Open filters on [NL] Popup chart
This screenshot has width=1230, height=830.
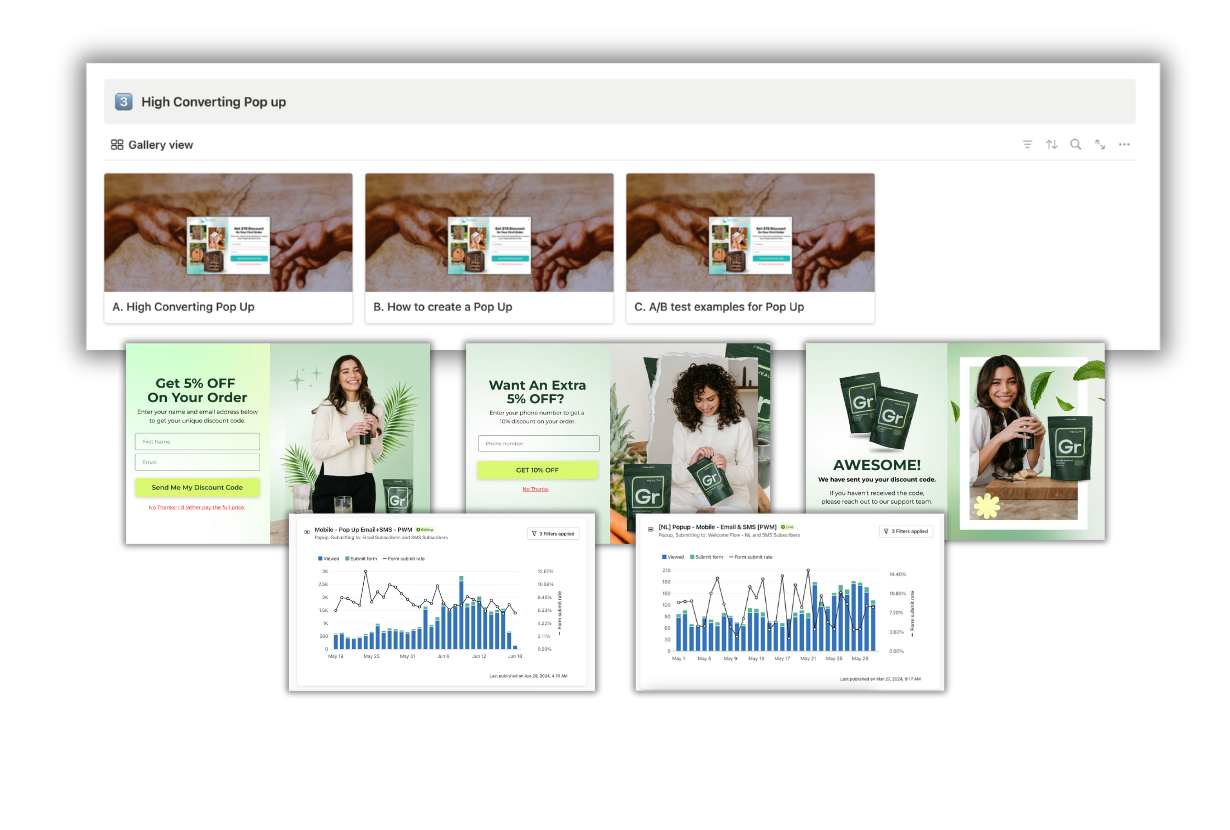(905, 531)
